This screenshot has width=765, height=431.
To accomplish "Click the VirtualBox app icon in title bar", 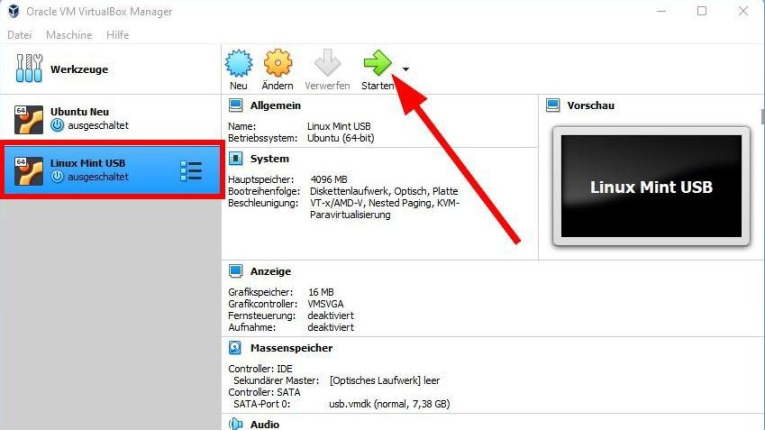I will 14,11.
